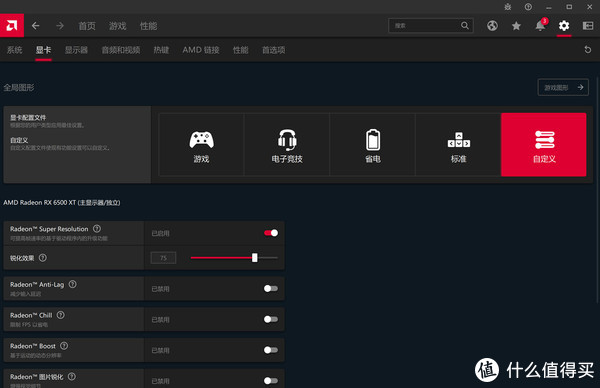Screen dimensions: 600x388
Task: Toggle the sidebar panel icon
Action: (x=588, y=26)
